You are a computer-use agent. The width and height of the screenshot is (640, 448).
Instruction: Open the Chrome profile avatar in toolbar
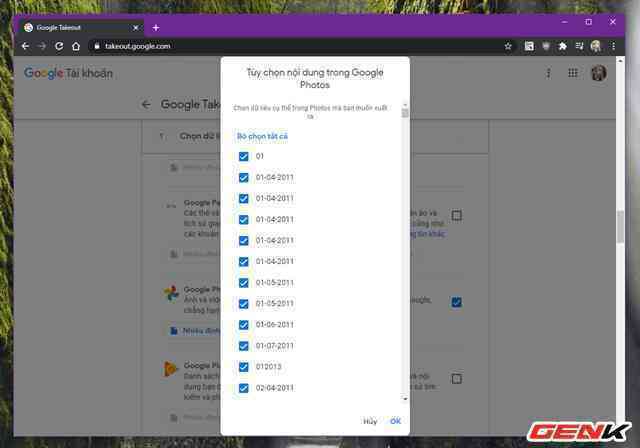[596, 46]
